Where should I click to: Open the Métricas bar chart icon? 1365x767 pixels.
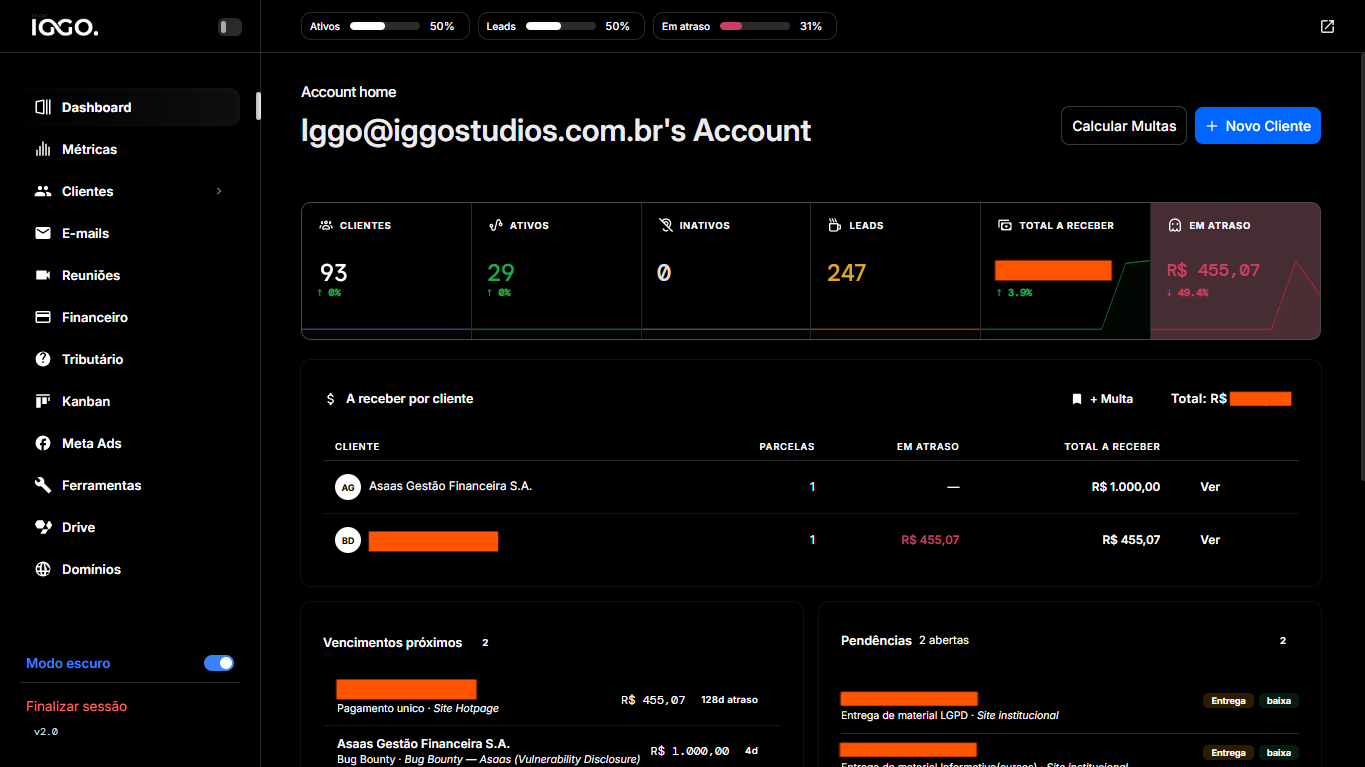pyautogui.click(x=43, y=149)
